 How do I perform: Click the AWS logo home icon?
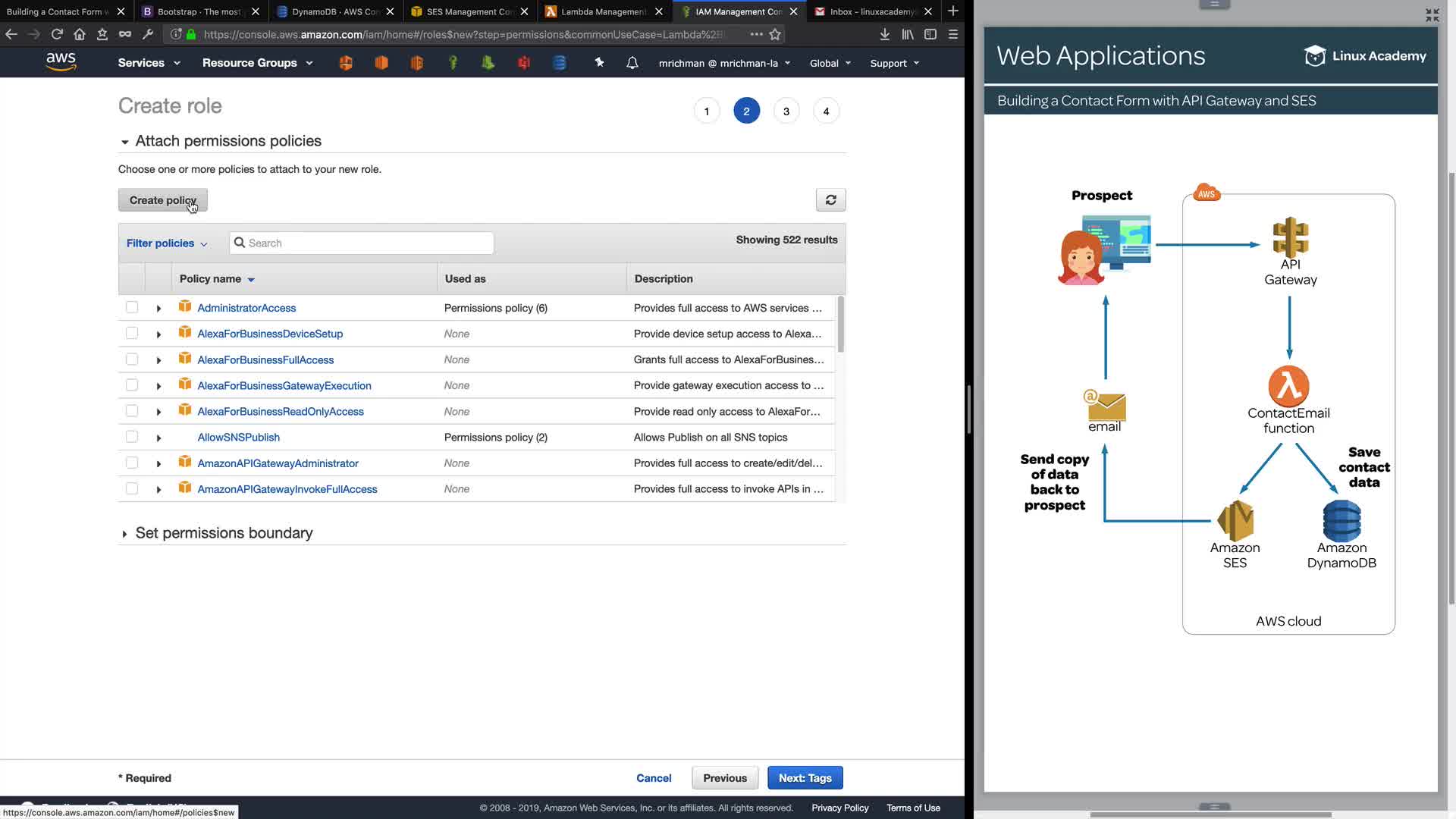tap(61, 62)
